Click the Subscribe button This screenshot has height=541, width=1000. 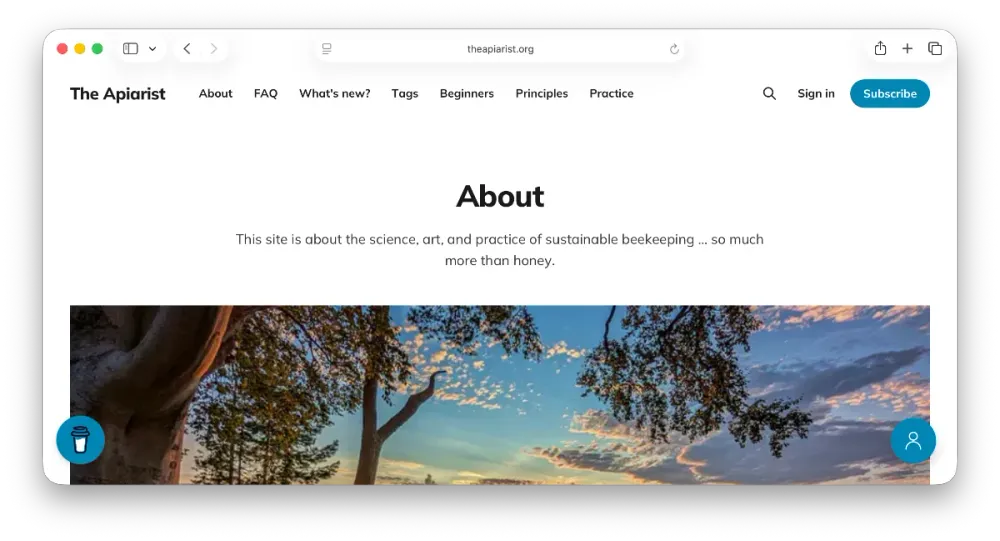tap(890, 94)
